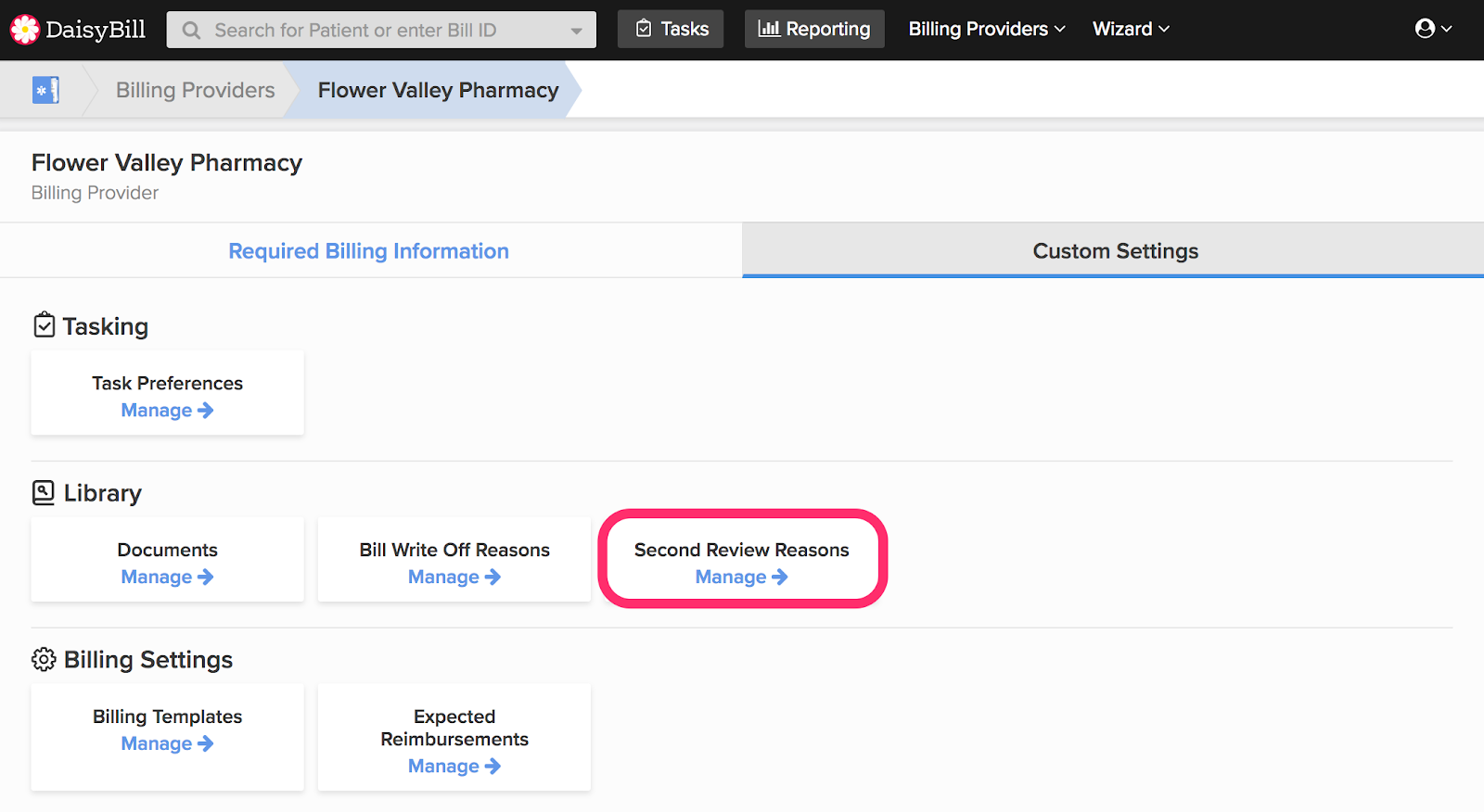This screenshot has height=812, width=1484.
Task: Click the Task Preferences card title
Action: pos(167,384)
